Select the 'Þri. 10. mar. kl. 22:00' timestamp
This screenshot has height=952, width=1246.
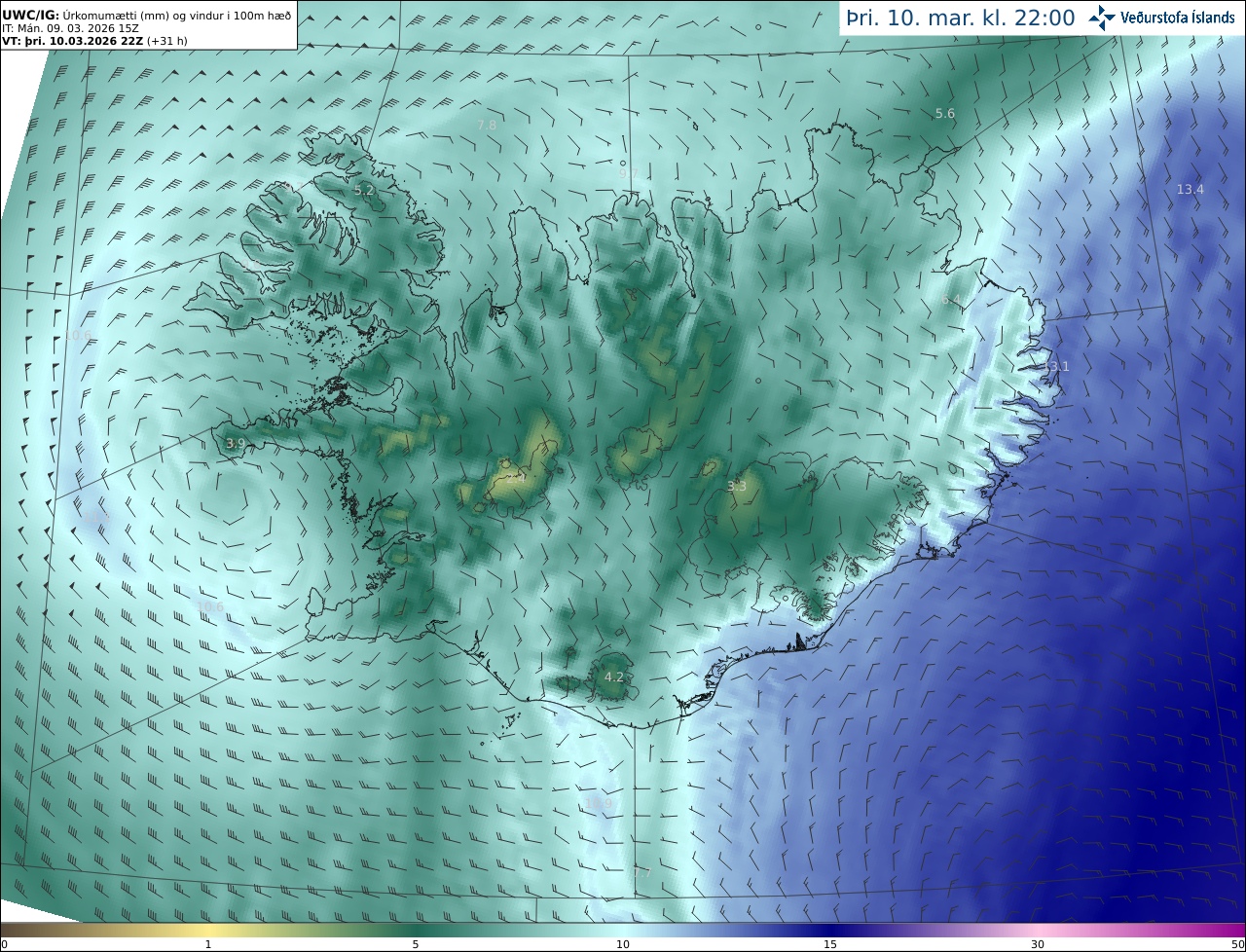[961, 18]
